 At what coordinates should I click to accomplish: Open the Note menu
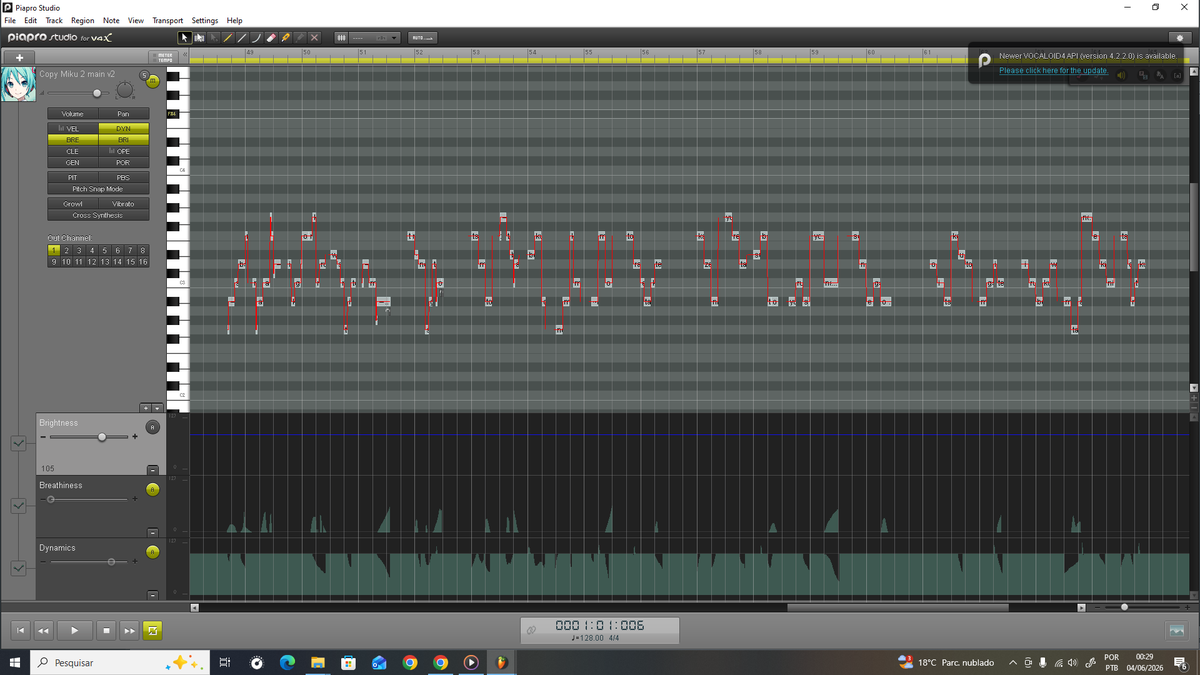pyautogui.click(x=111, y=20)
